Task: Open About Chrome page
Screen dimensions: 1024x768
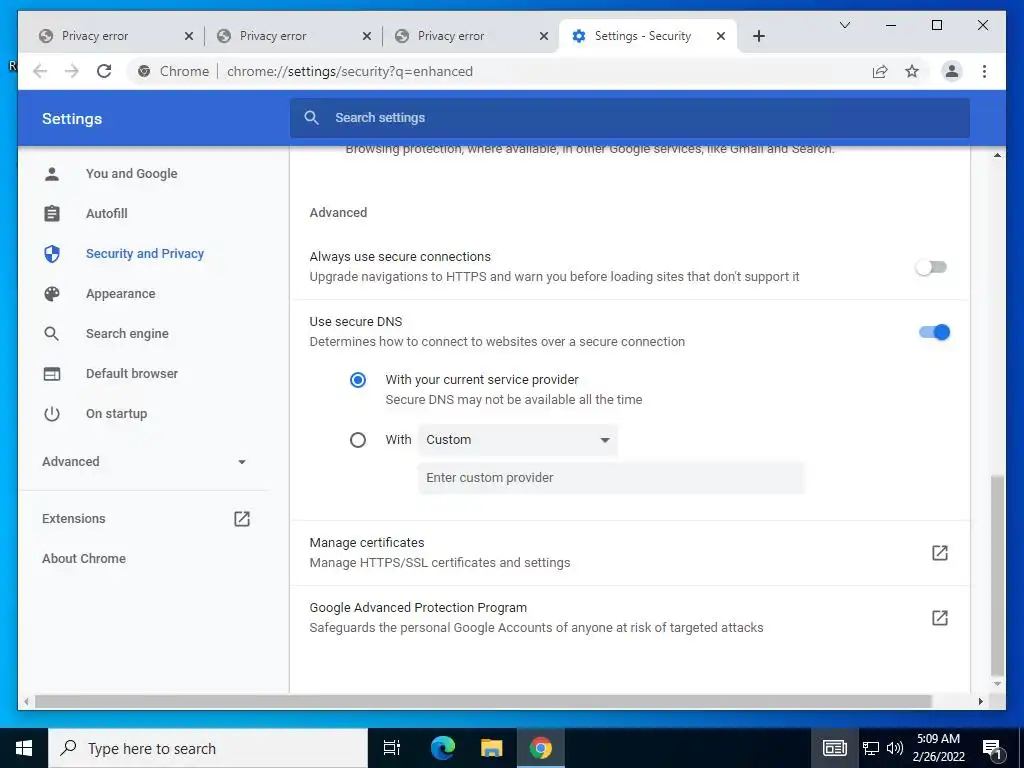Action: click(x=84, y=558)
